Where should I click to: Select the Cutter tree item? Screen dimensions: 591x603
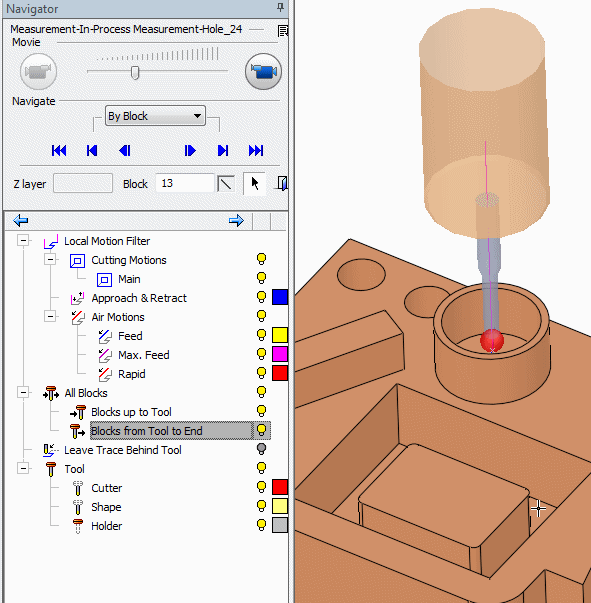(107, 488)
